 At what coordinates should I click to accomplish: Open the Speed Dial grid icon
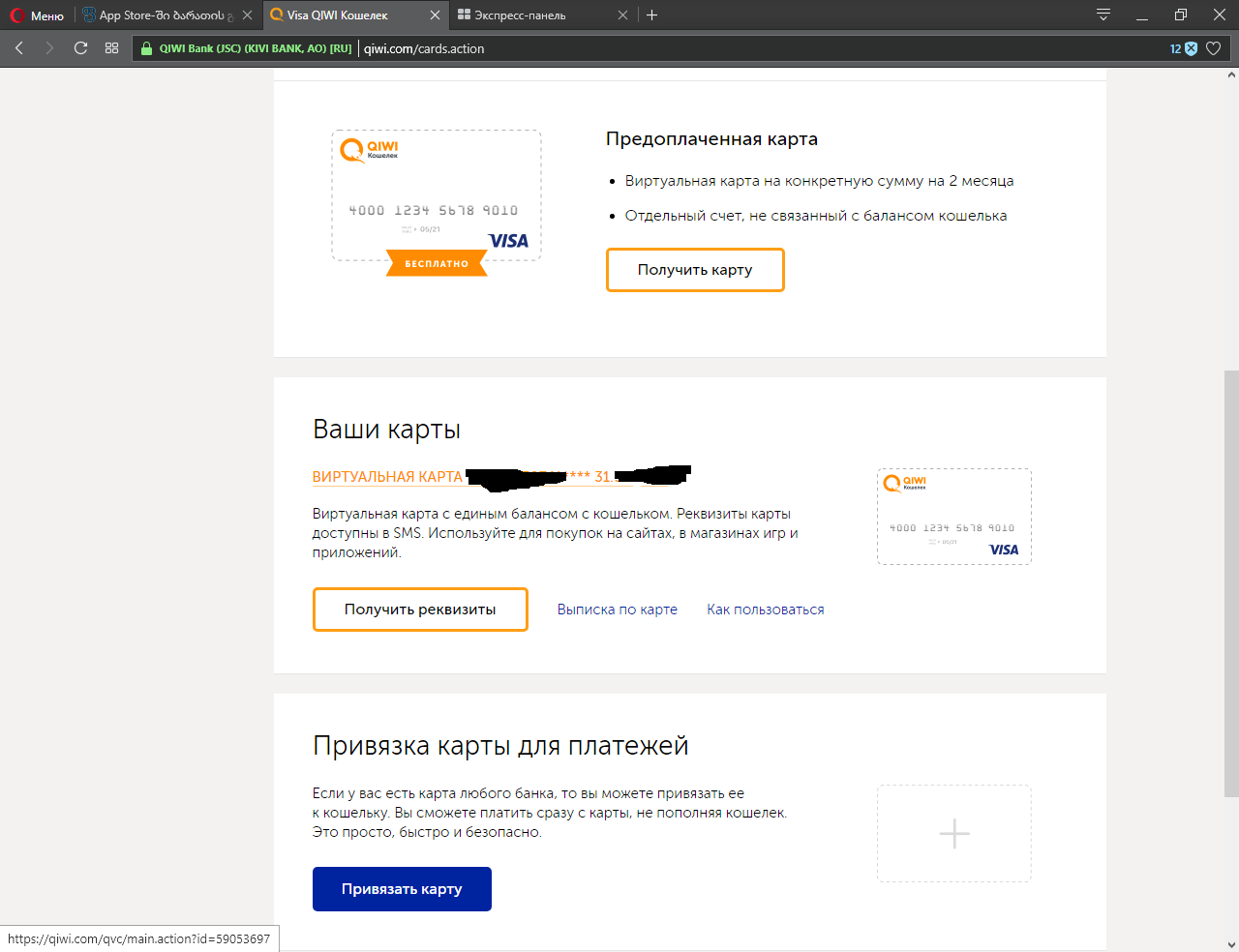click(x=112, y=48)
